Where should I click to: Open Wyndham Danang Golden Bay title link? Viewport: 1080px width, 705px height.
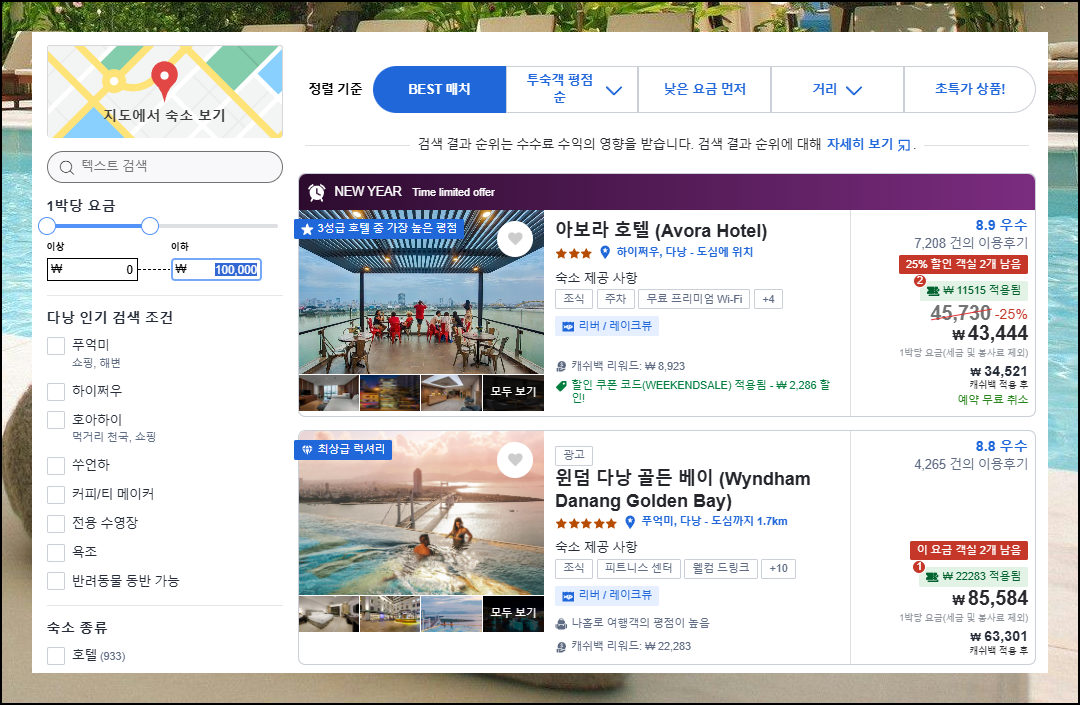coord(683,490)
